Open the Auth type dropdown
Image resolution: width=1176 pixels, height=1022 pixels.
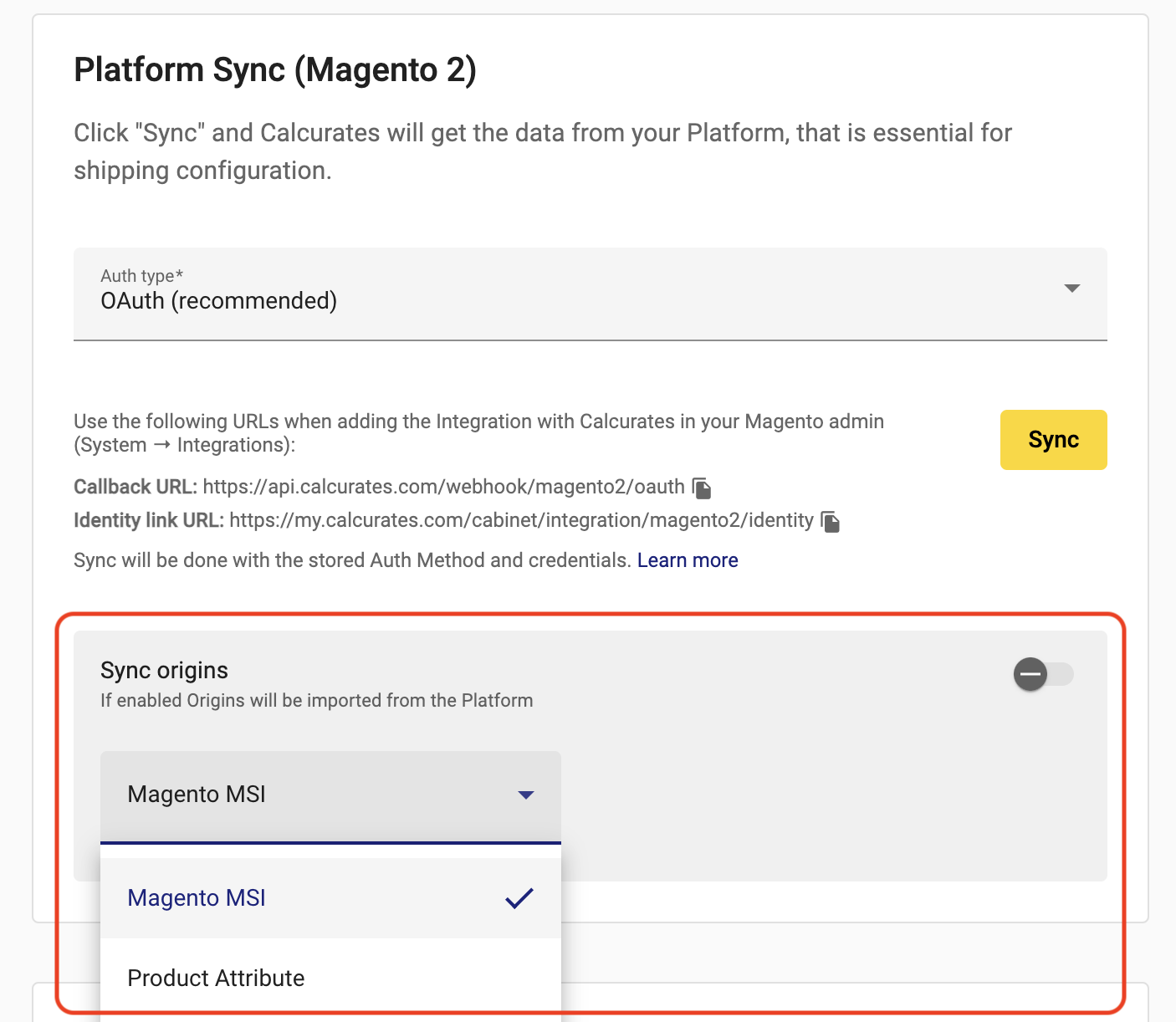pyautogui.click(x=591, y=294)
